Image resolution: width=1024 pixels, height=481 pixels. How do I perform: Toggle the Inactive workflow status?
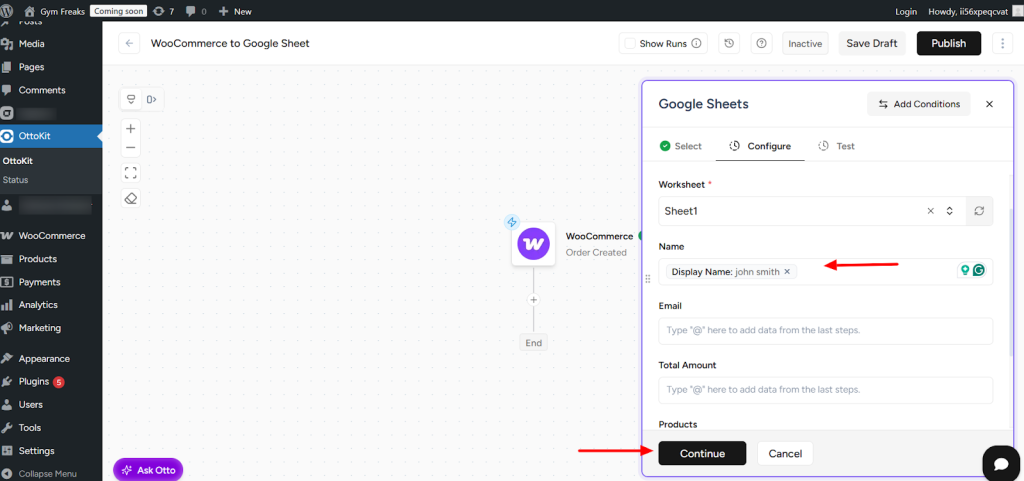pos(805,43)
